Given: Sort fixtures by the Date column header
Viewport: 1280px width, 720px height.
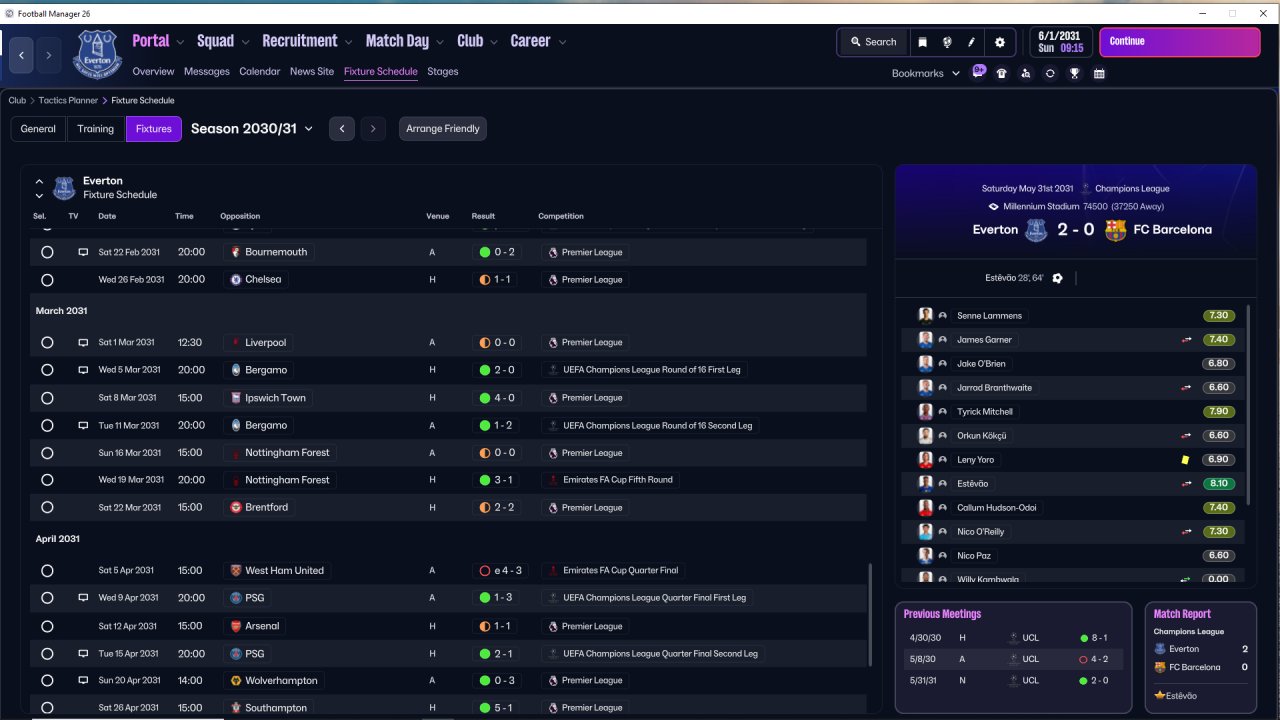Looking at the screenshot, I should tap(107, 216).
